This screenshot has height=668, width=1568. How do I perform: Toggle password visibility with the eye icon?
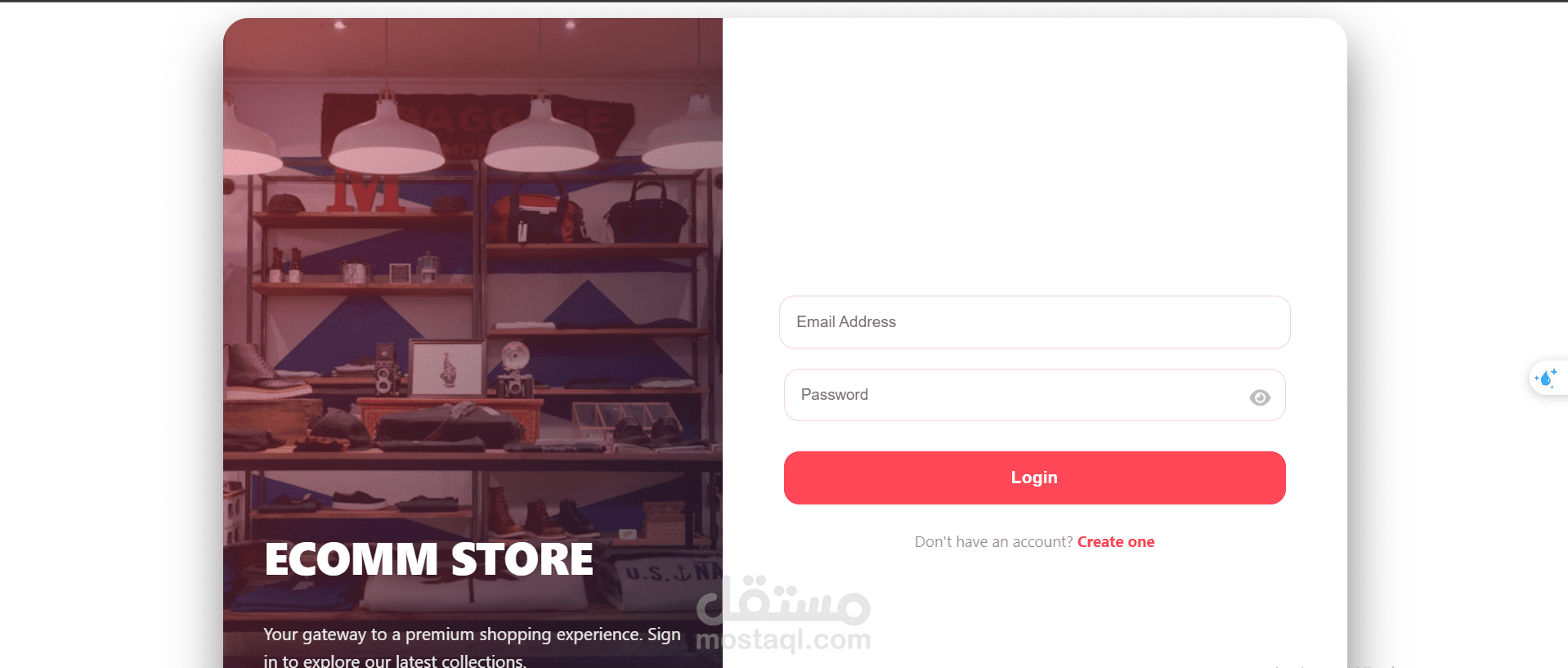tap(1260, 397)
